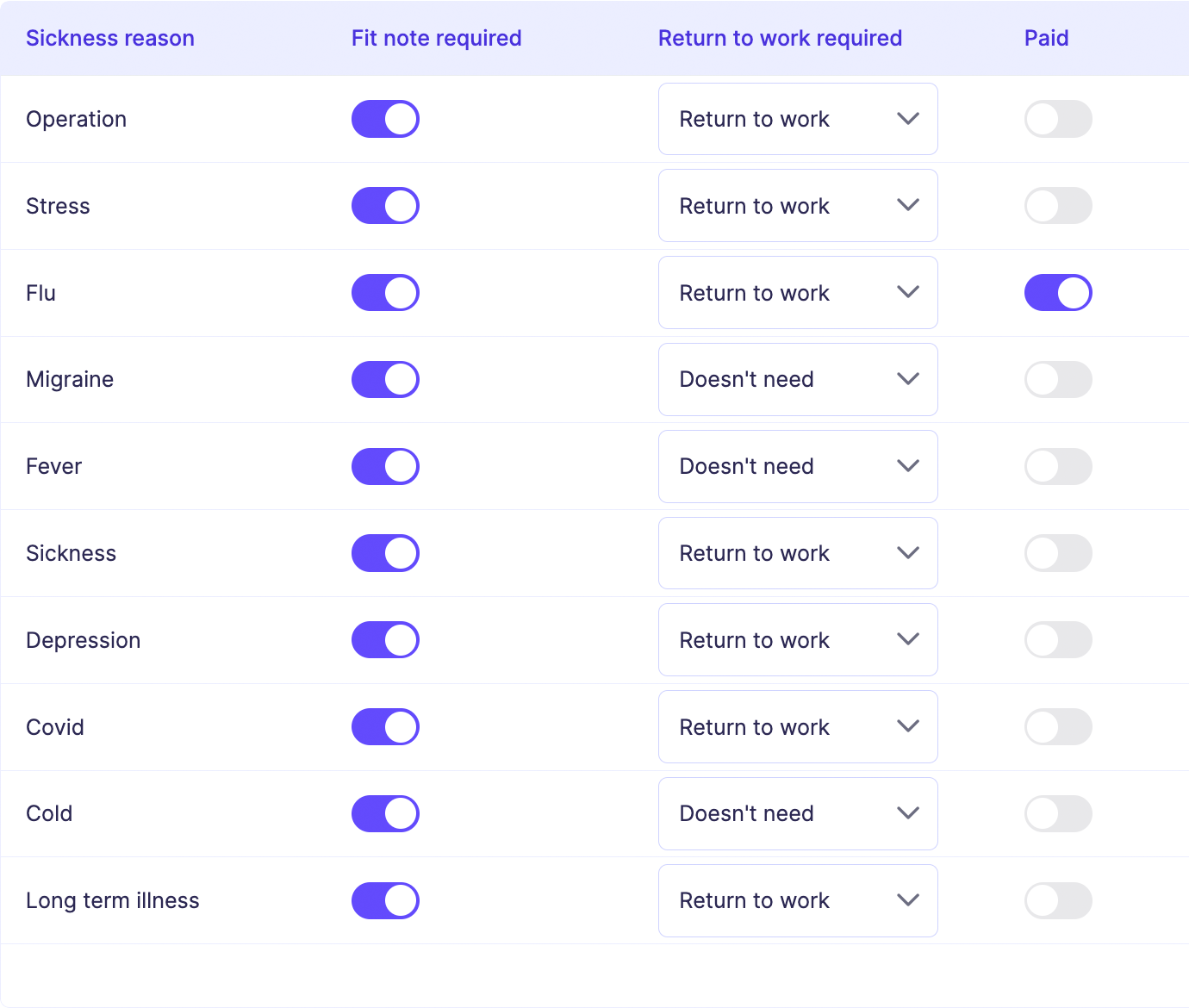Enable paid switch for Long term illness
This screenshot has width=1189, height=1008.
(x=1058, y=901)
